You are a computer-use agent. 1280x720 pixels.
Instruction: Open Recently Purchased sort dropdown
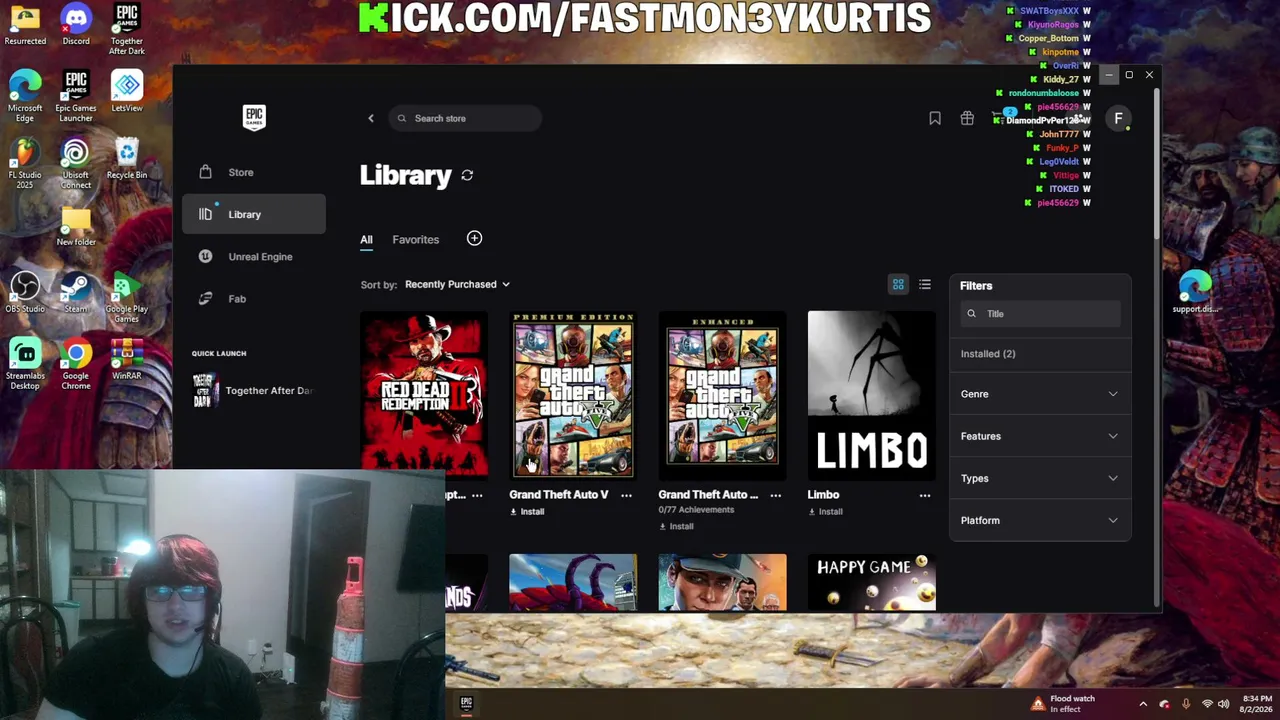pos(457,284)
